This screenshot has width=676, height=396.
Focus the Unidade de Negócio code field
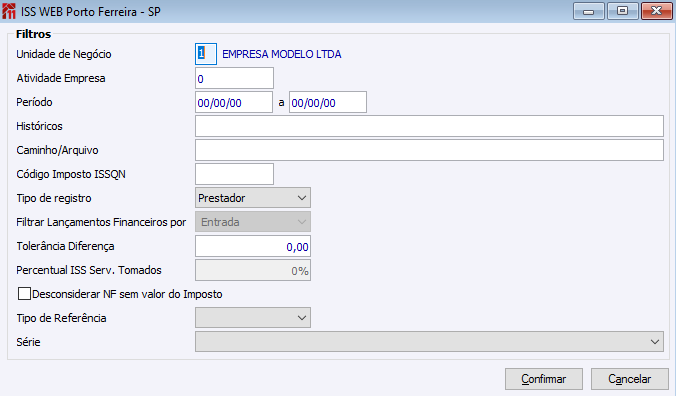click(x=206, y=54)
